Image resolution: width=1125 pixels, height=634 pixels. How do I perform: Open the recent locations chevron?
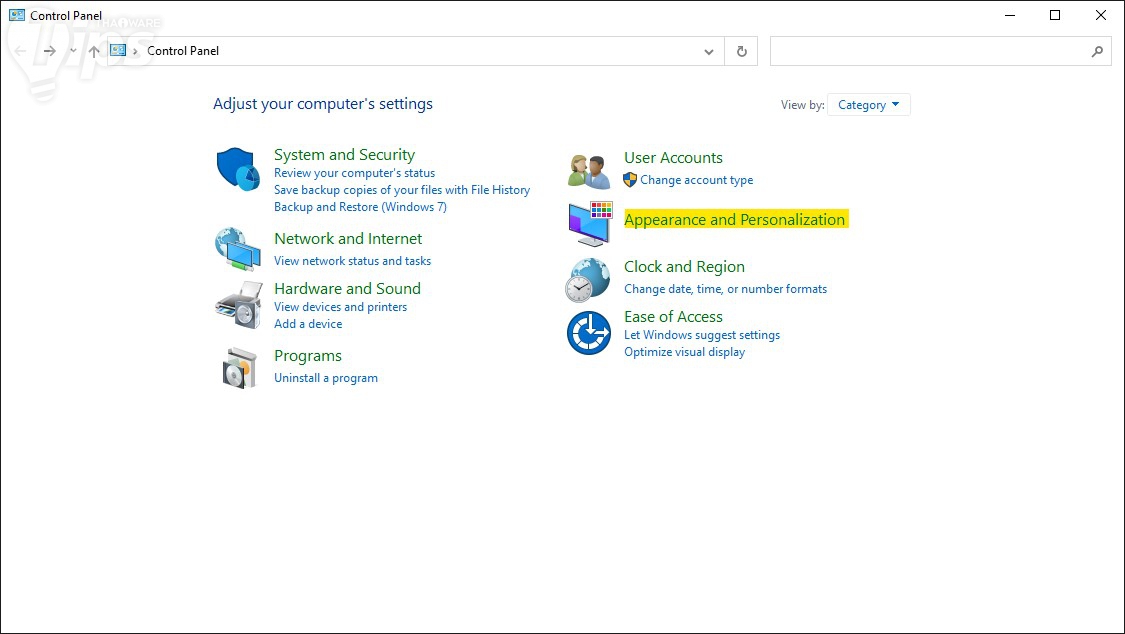point(73,51)
